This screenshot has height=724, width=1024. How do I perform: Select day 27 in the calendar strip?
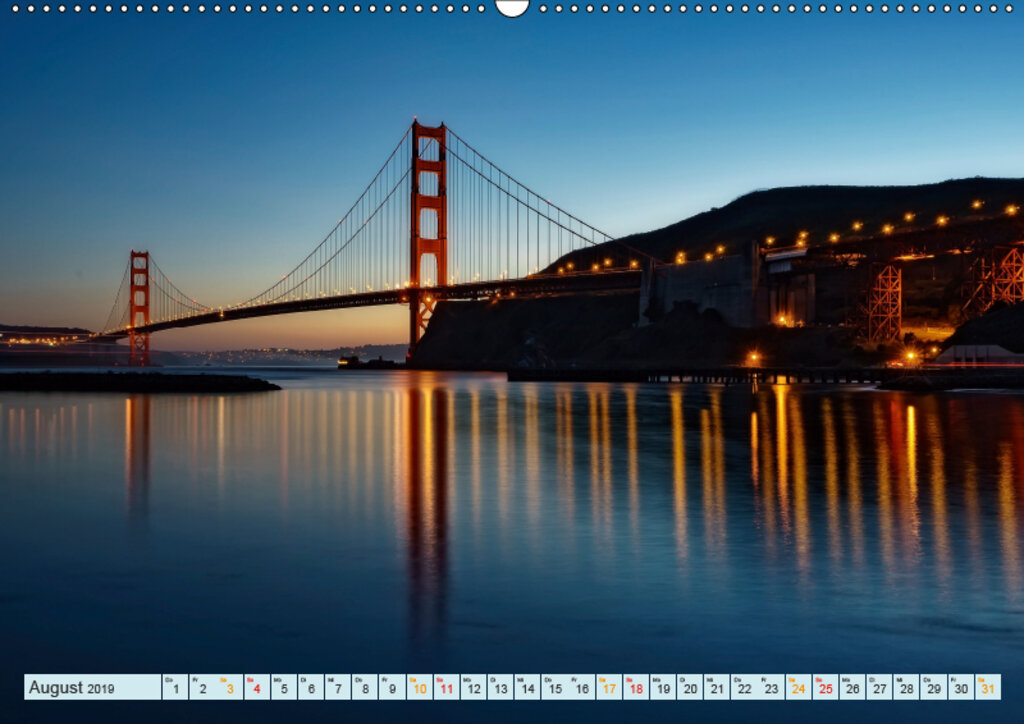point(880,687)
